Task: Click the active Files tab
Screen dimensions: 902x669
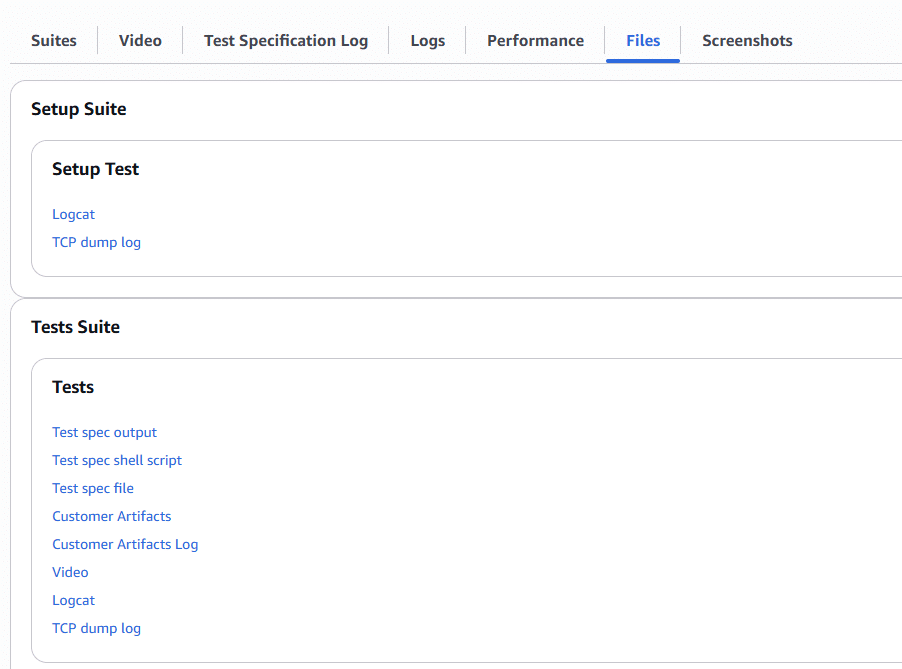Action: click(643, 41)
